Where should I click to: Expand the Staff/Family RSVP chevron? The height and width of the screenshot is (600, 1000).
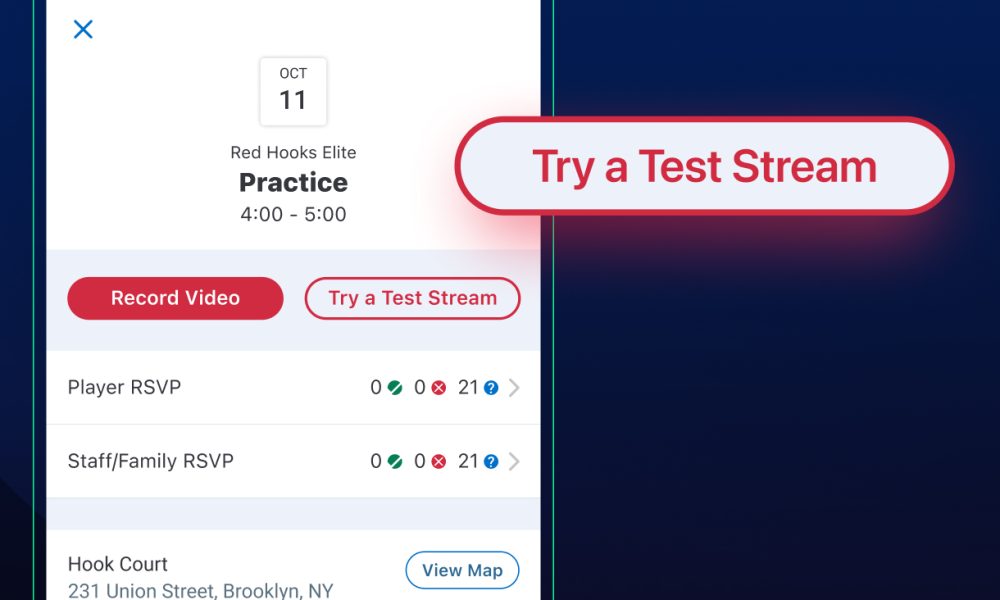[x=514, y=462]
